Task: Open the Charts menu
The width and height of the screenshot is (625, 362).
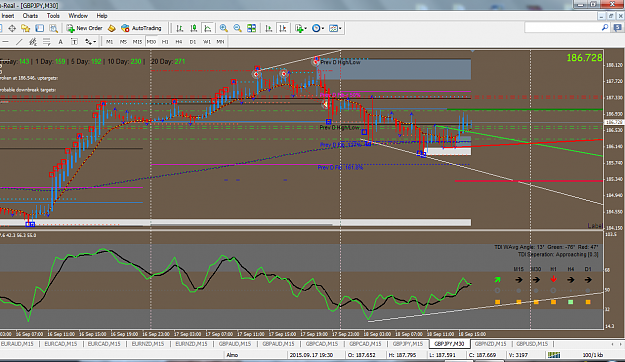Action: pos(30,16)
